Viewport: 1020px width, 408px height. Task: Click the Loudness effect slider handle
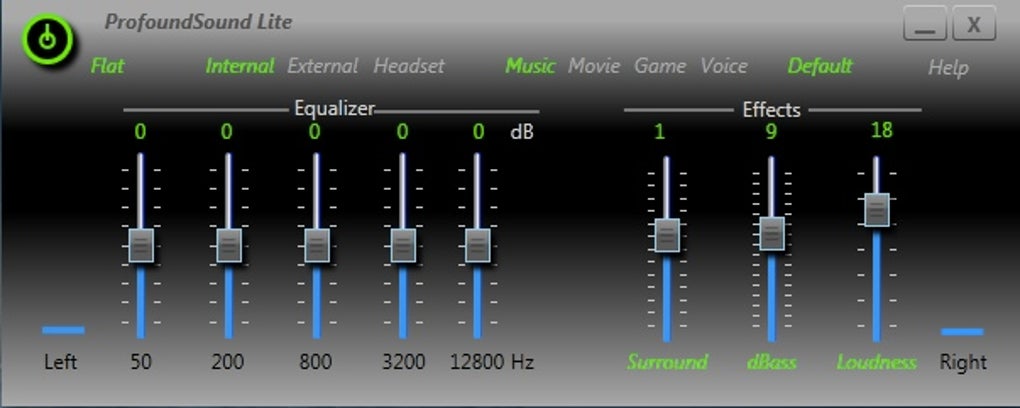pos(877,210)
